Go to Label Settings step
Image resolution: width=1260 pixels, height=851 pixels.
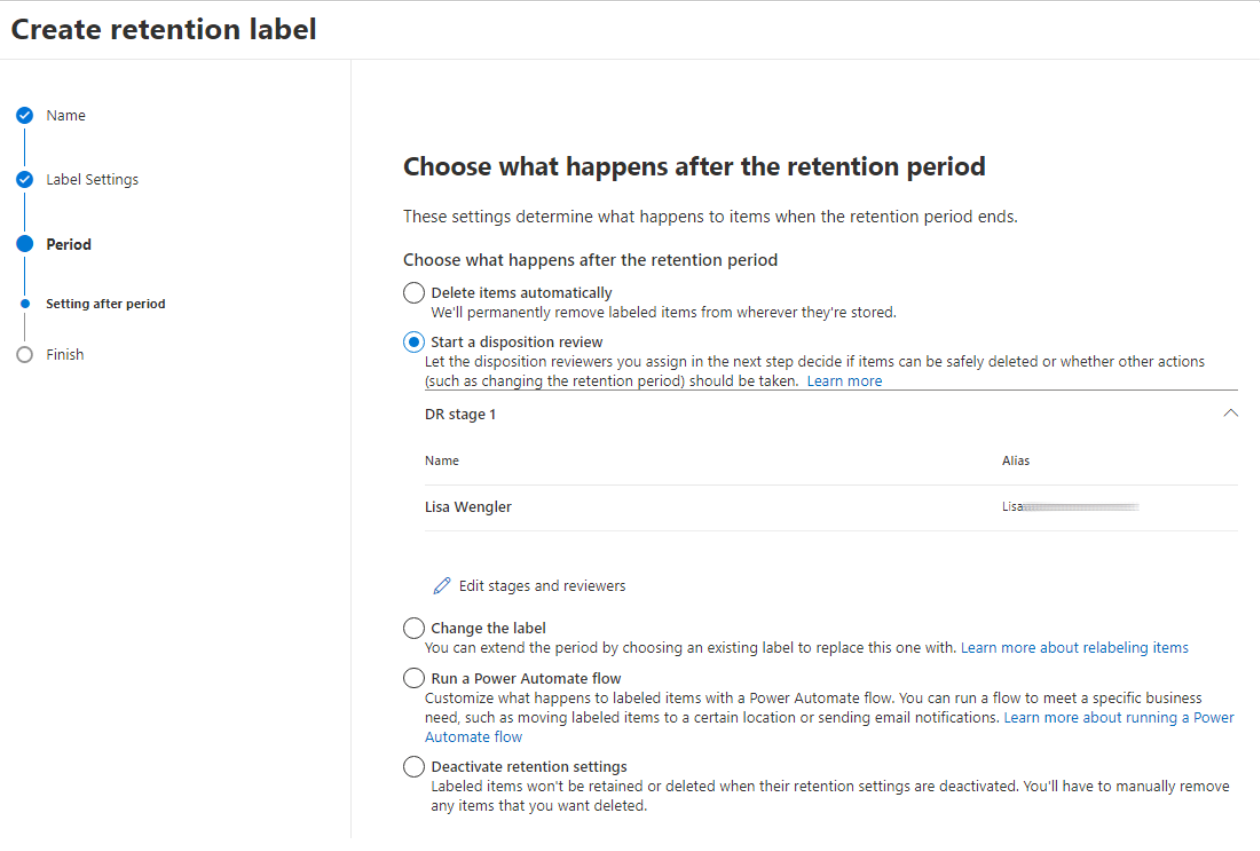click(92, 180)
